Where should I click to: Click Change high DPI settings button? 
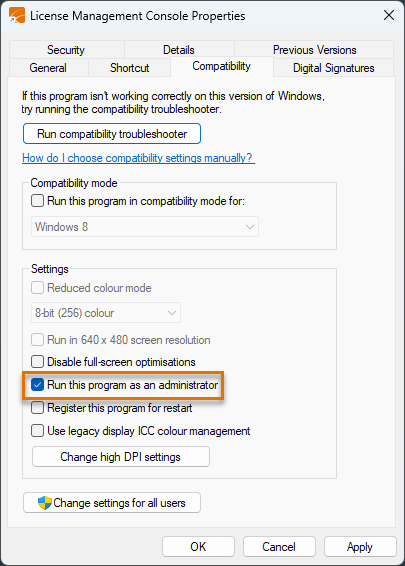click(x=121, y=457)
